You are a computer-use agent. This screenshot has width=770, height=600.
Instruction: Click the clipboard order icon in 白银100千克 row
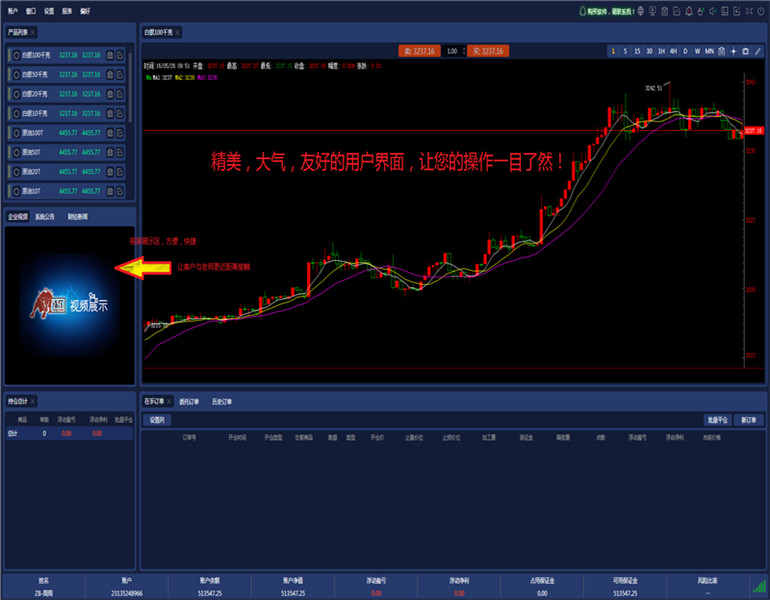tap(110, 55)
